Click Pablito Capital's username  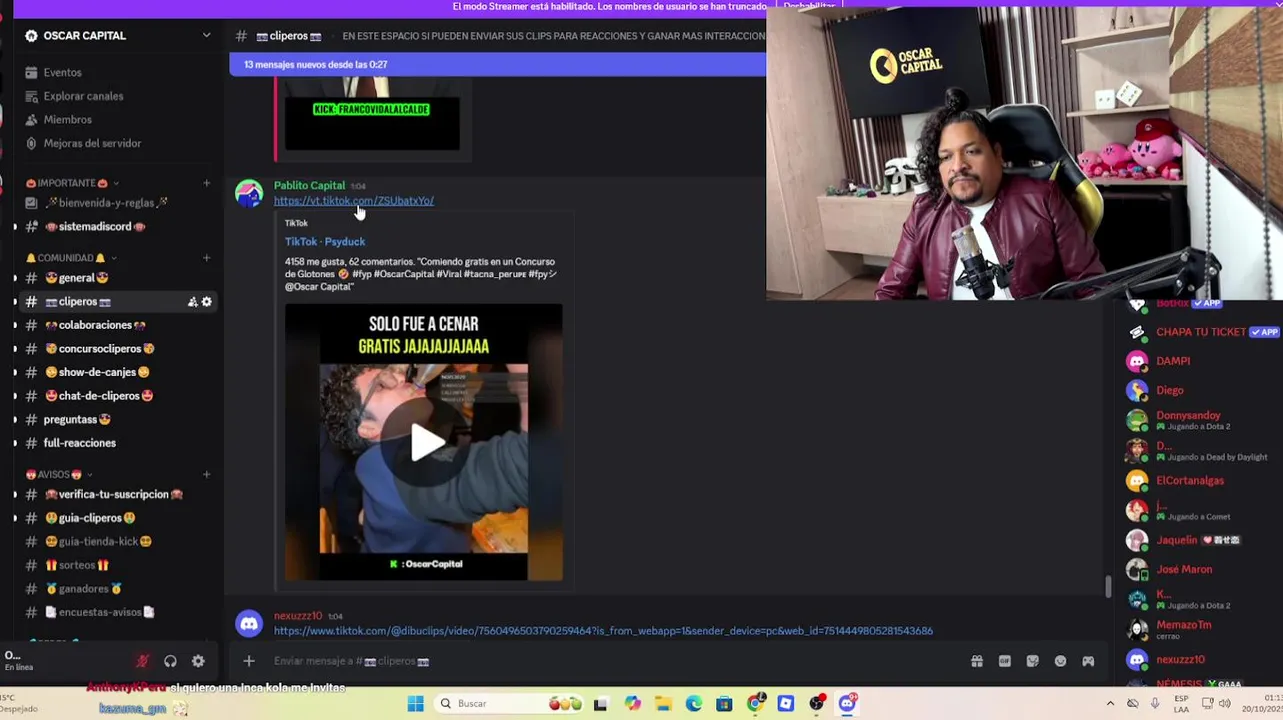pos(309,186)
